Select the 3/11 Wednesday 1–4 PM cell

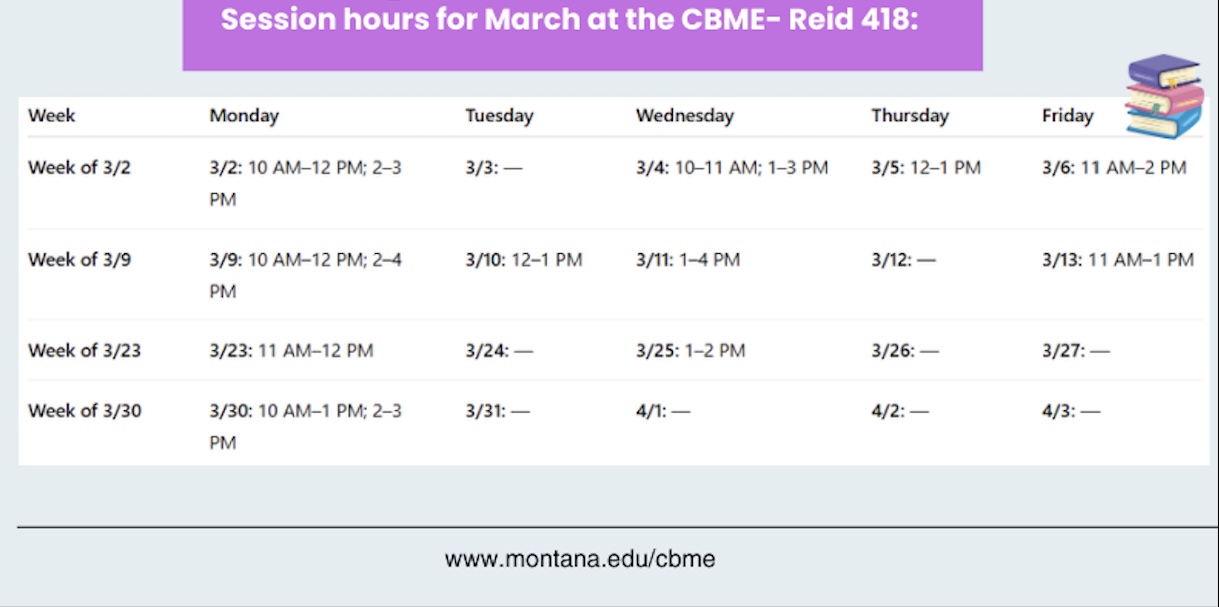tap(688, 260)
